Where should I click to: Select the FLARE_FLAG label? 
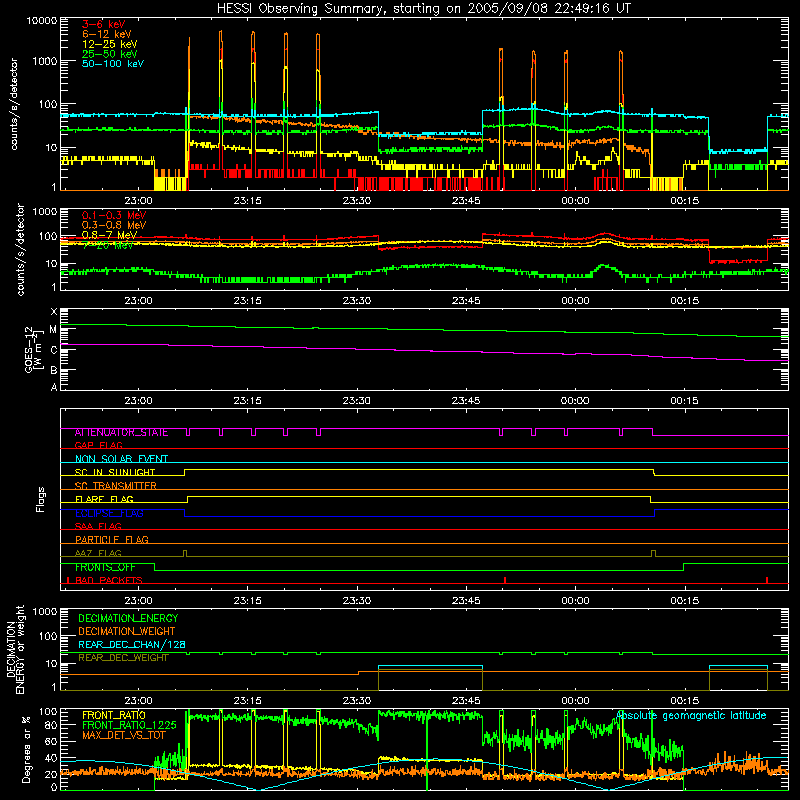pos(104,499)
